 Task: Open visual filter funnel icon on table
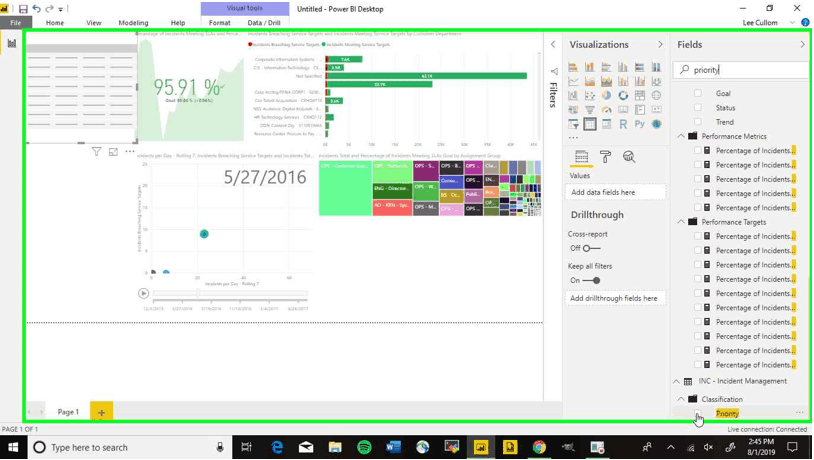tap(97, 152)
